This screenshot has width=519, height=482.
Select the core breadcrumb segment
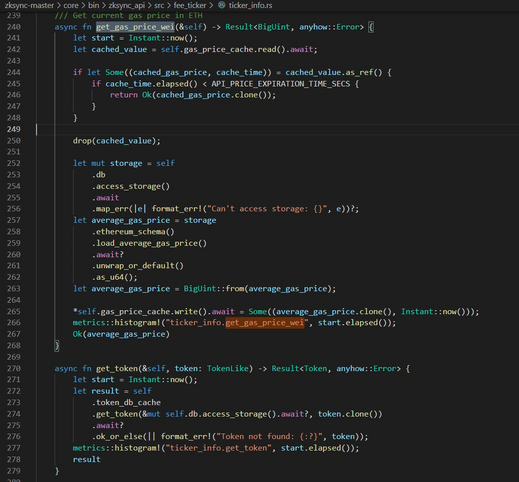click(71, 5)
